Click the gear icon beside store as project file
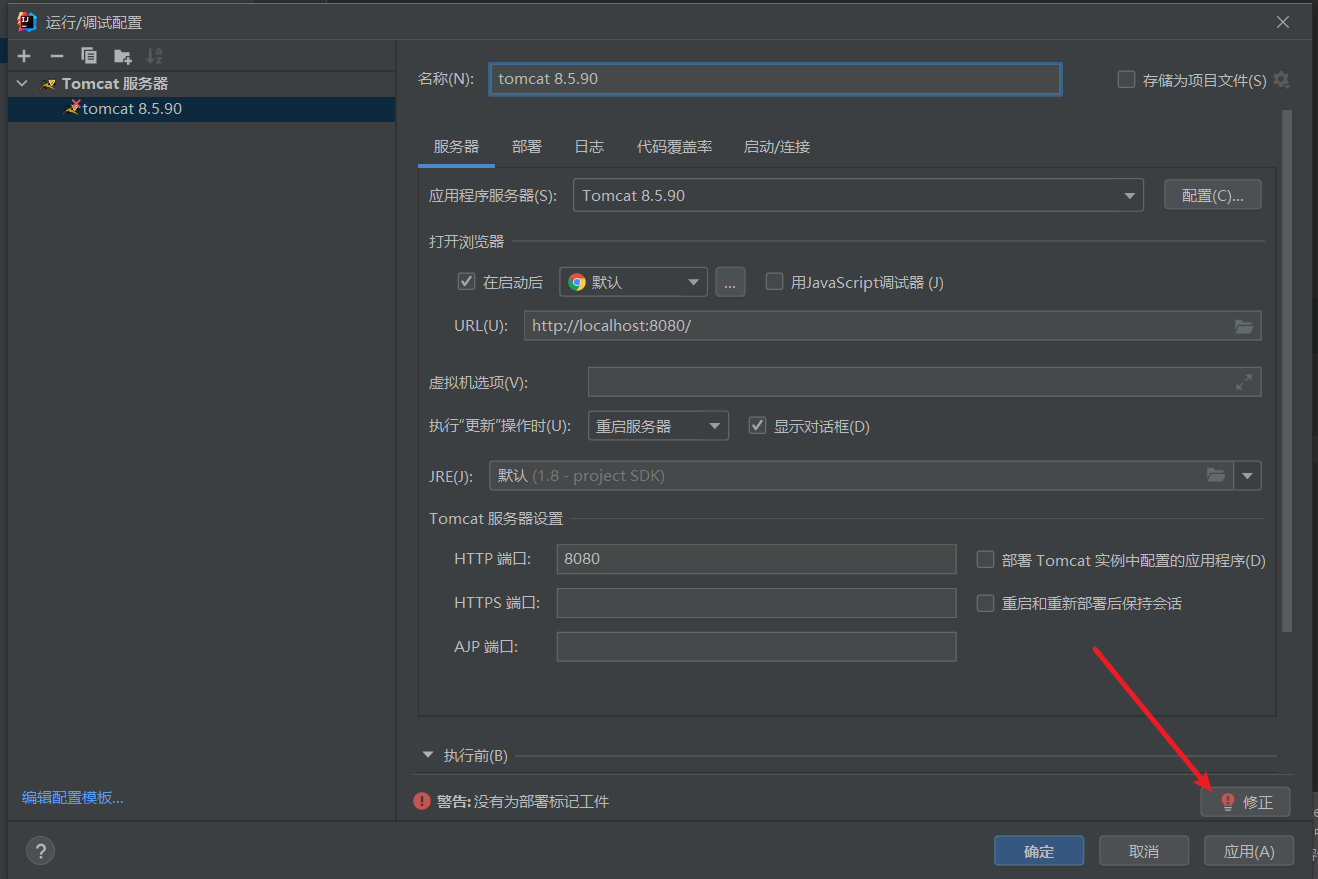This screenshot has width=1318, height=879. point(1281,80)
